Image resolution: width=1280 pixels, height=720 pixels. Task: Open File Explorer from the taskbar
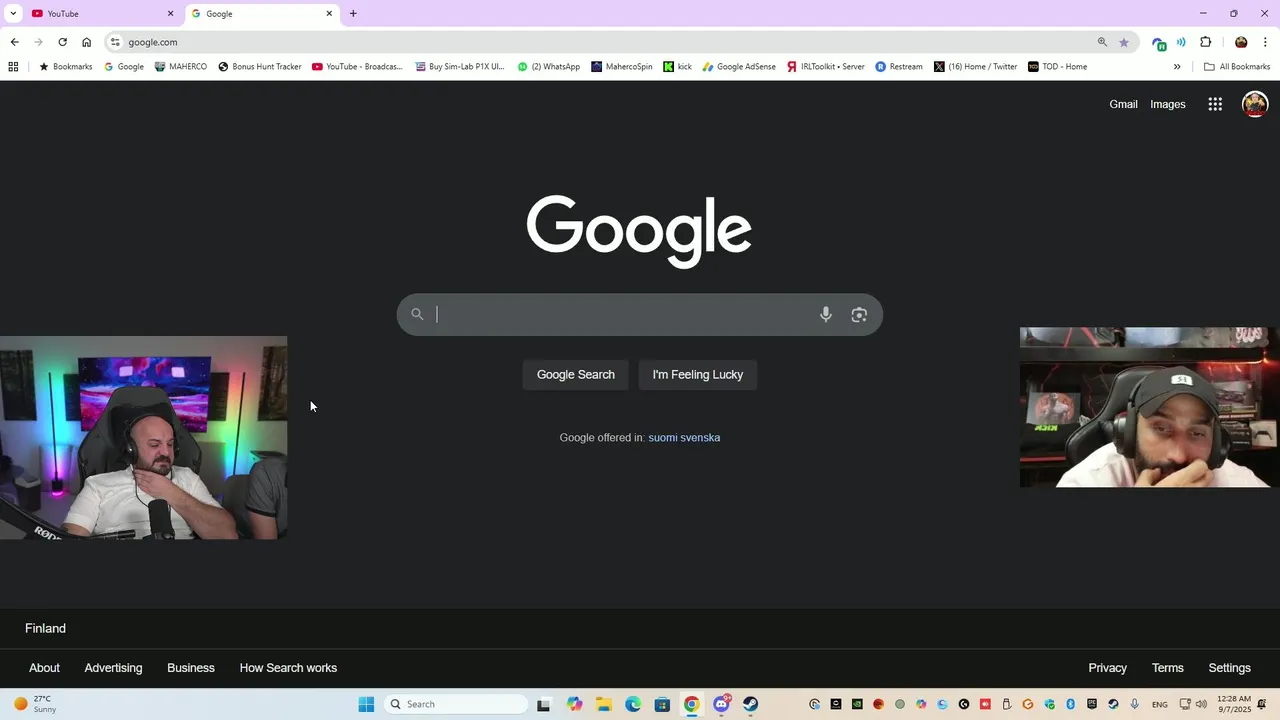604,704
